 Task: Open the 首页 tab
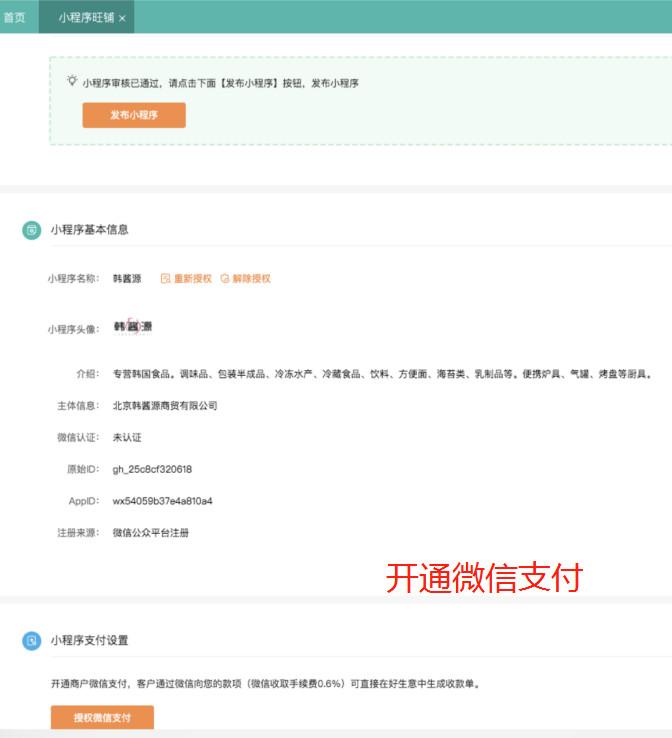point(15,17)
